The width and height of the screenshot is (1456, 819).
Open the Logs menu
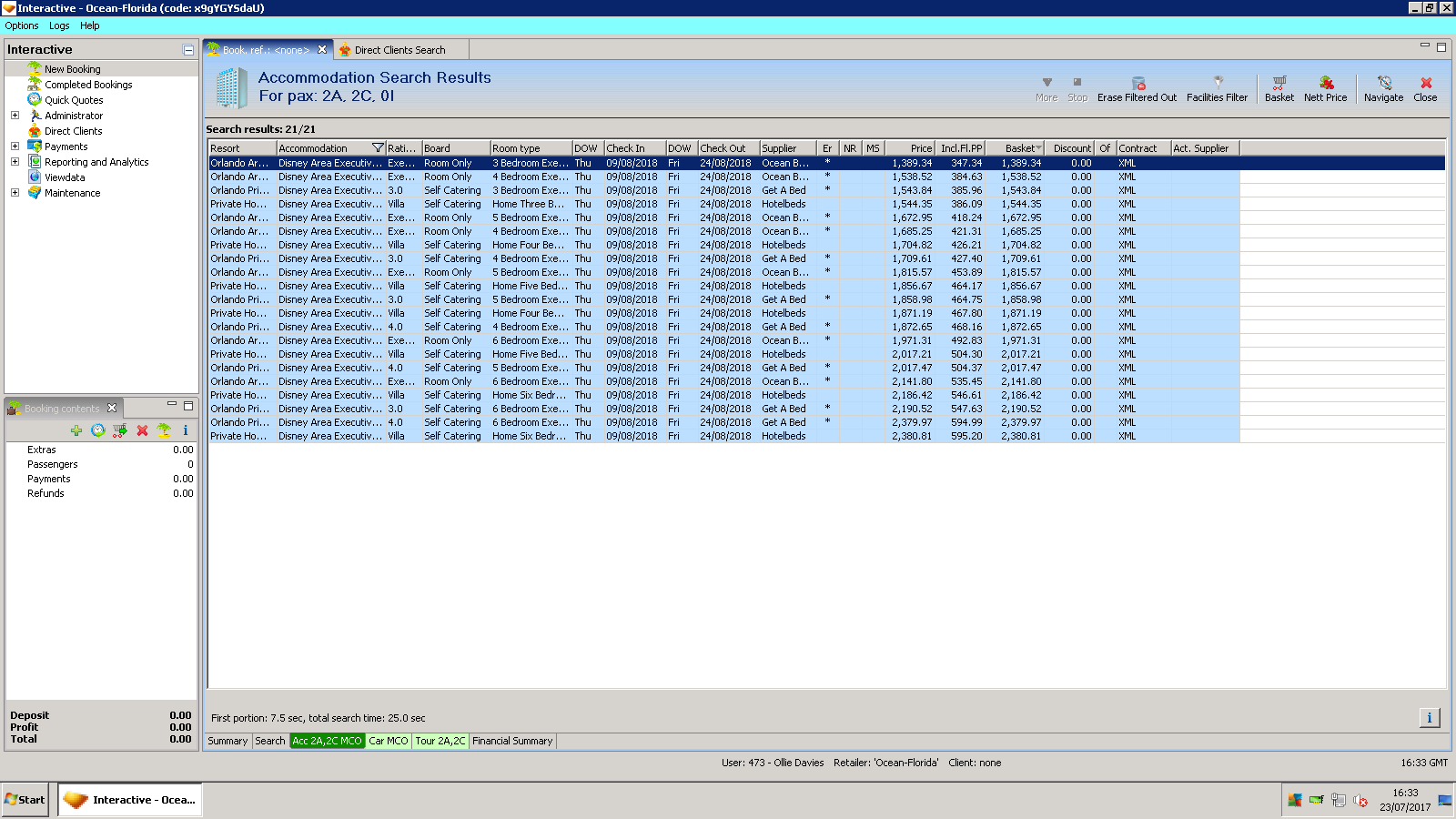pos(59,25)
